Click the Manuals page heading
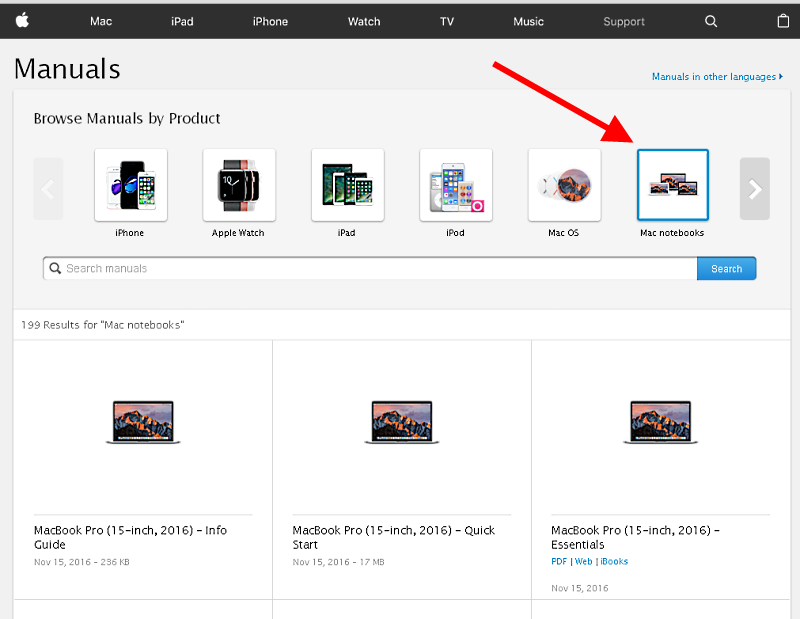Screen dimensions: 800x619 point(67,68)
